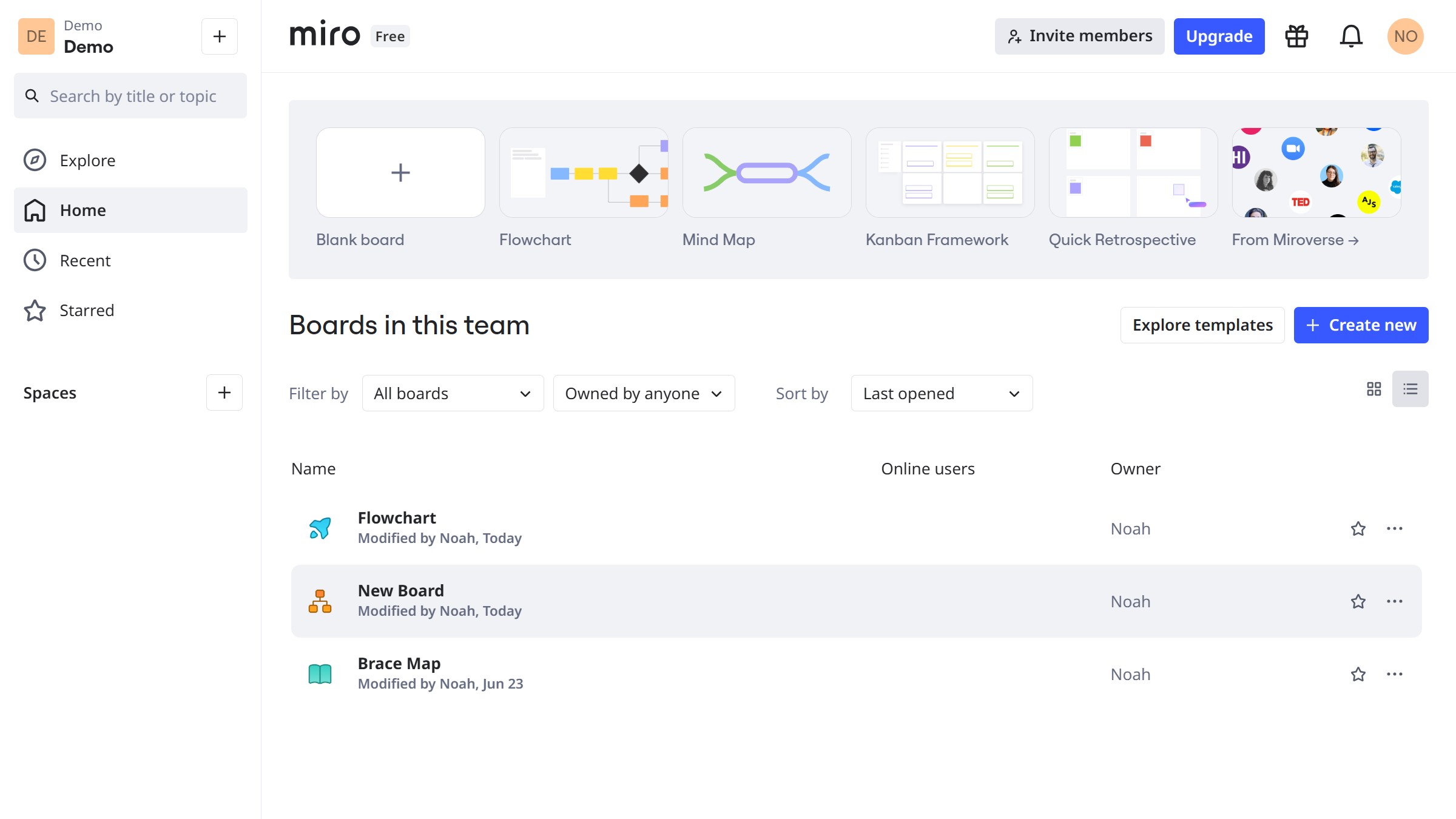Open the gift/rewards icon in the header

pos(1296,36)
